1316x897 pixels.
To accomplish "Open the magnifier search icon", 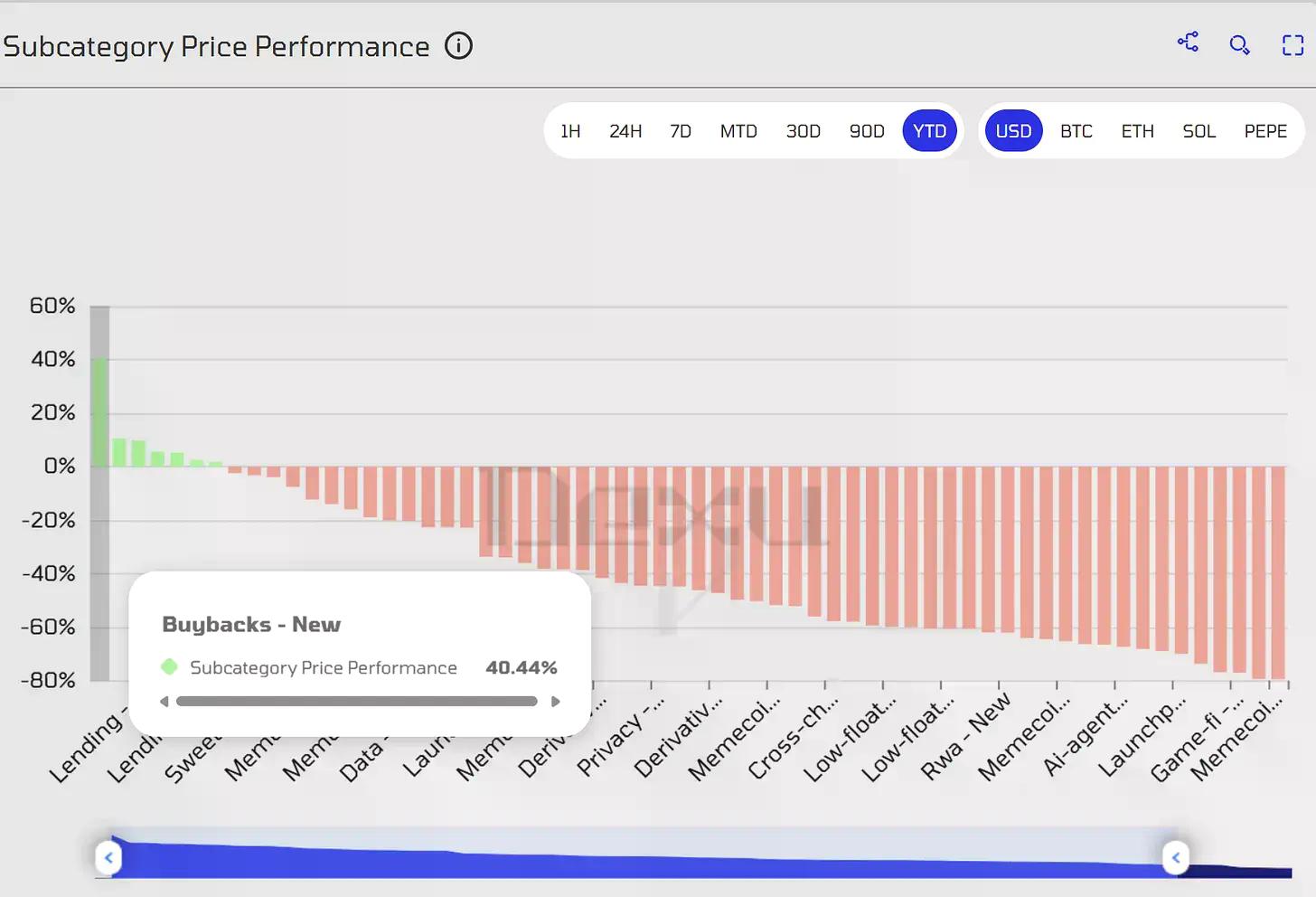I will (x=1239, y=45).
